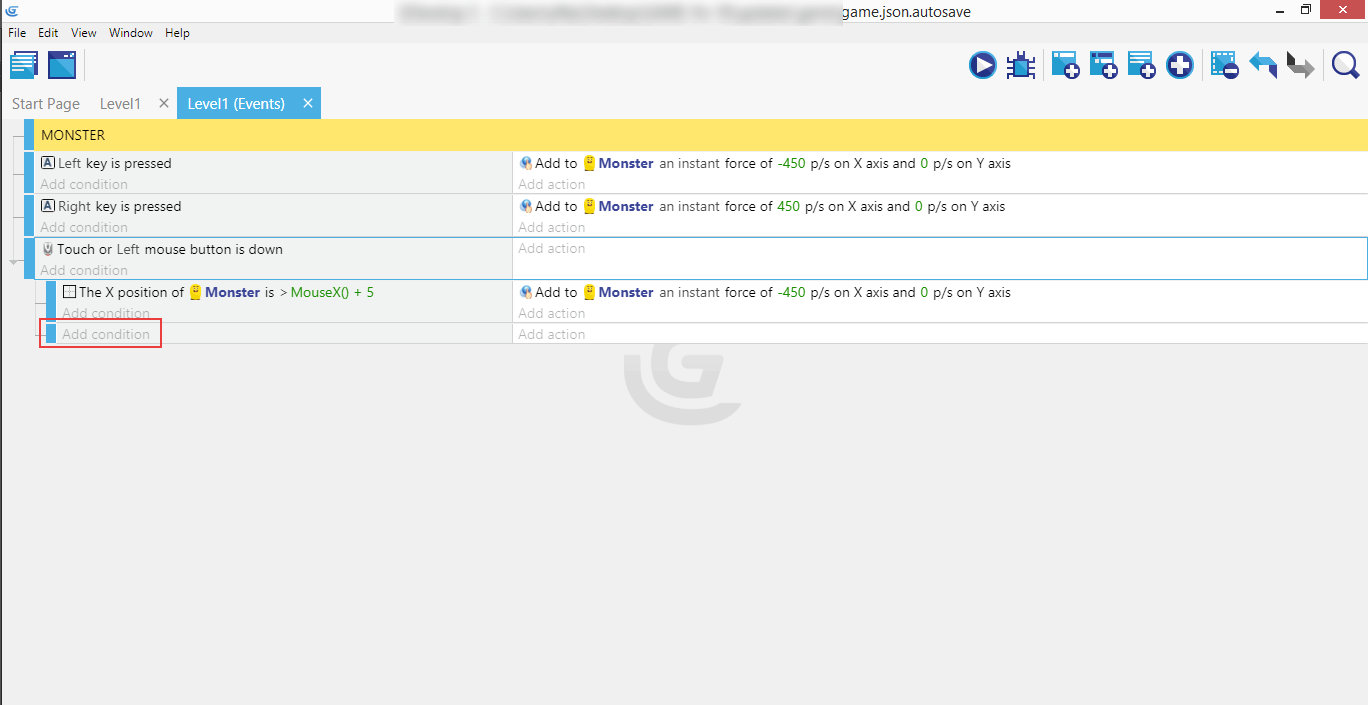The height and width of the screenshot is (705, 1368).
Task: Click the gray redo arrow
Action: [x=1300, y=66]
